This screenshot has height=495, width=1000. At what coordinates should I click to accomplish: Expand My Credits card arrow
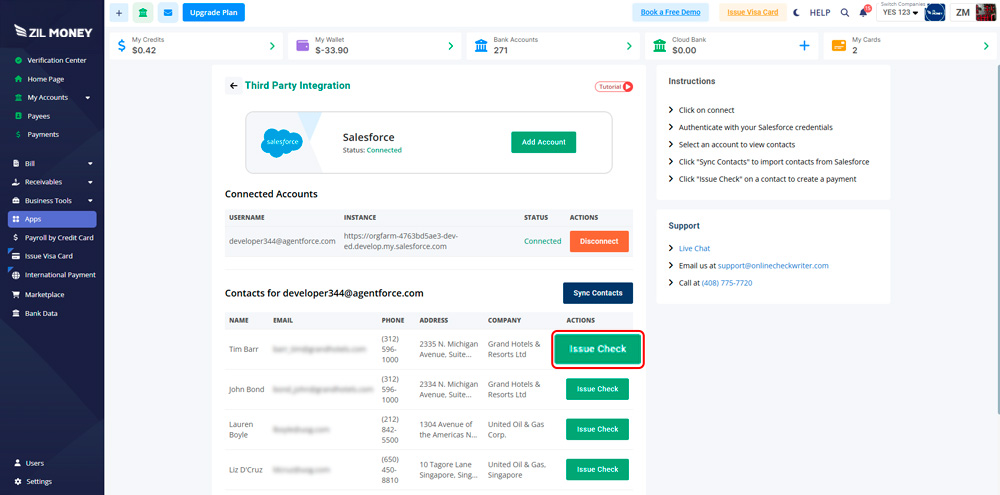pos(272,46)
